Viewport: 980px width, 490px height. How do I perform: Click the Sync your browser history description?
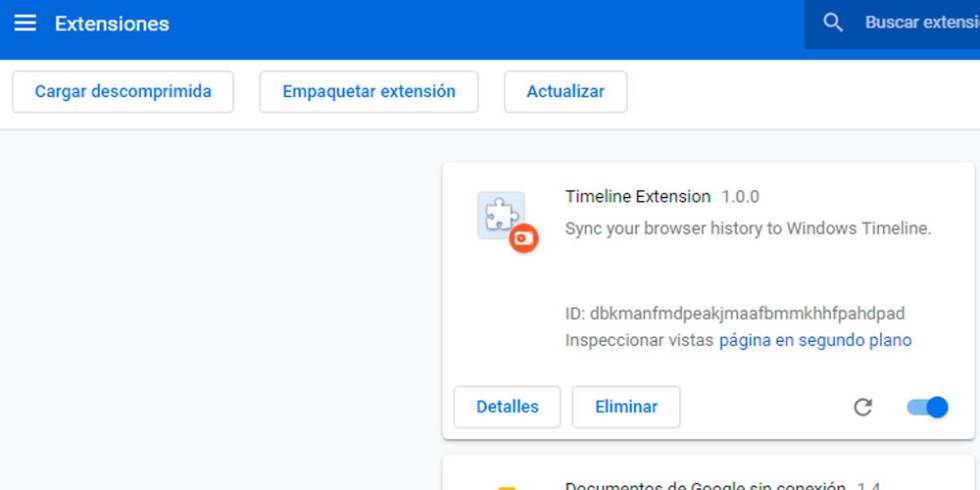748,229
